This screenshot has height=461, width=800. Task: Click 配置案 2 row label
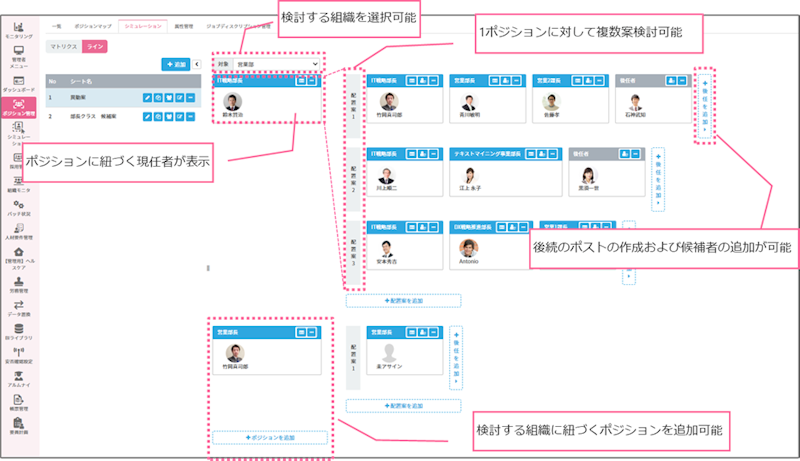click(x=353, y=179)
